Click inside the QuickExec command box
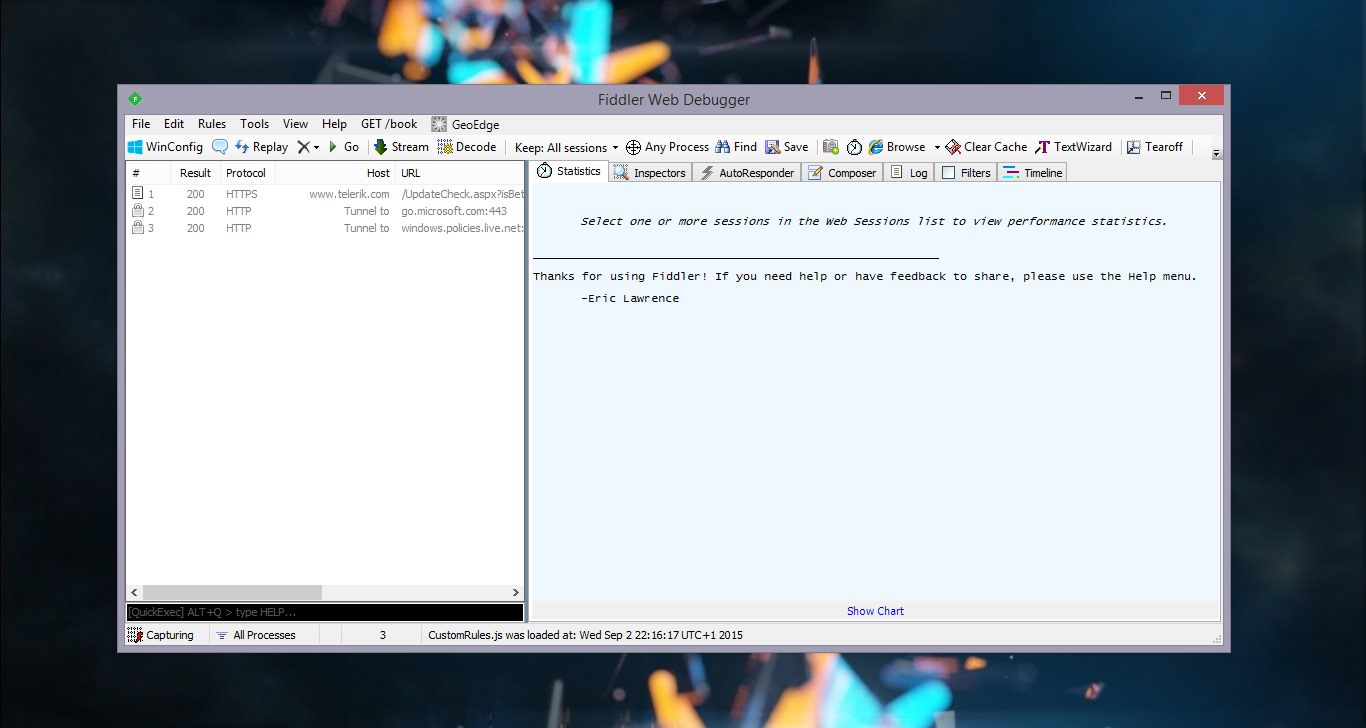The width and height of the screenshot is (1366, 728). pyautogui.click(x=324, y=611)
